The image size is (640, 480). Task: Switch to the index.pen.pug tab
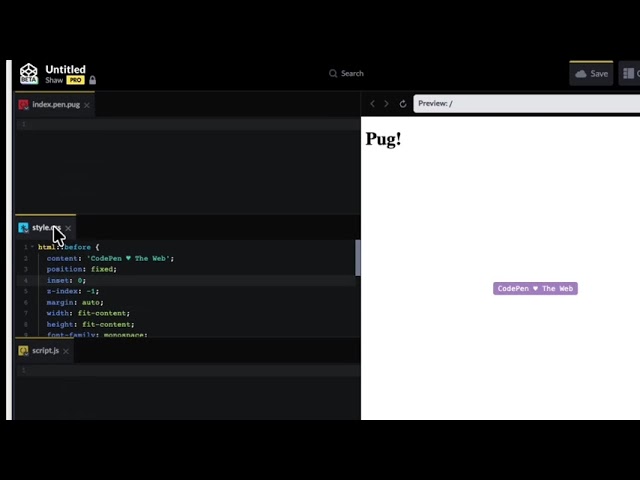[56, 104]
